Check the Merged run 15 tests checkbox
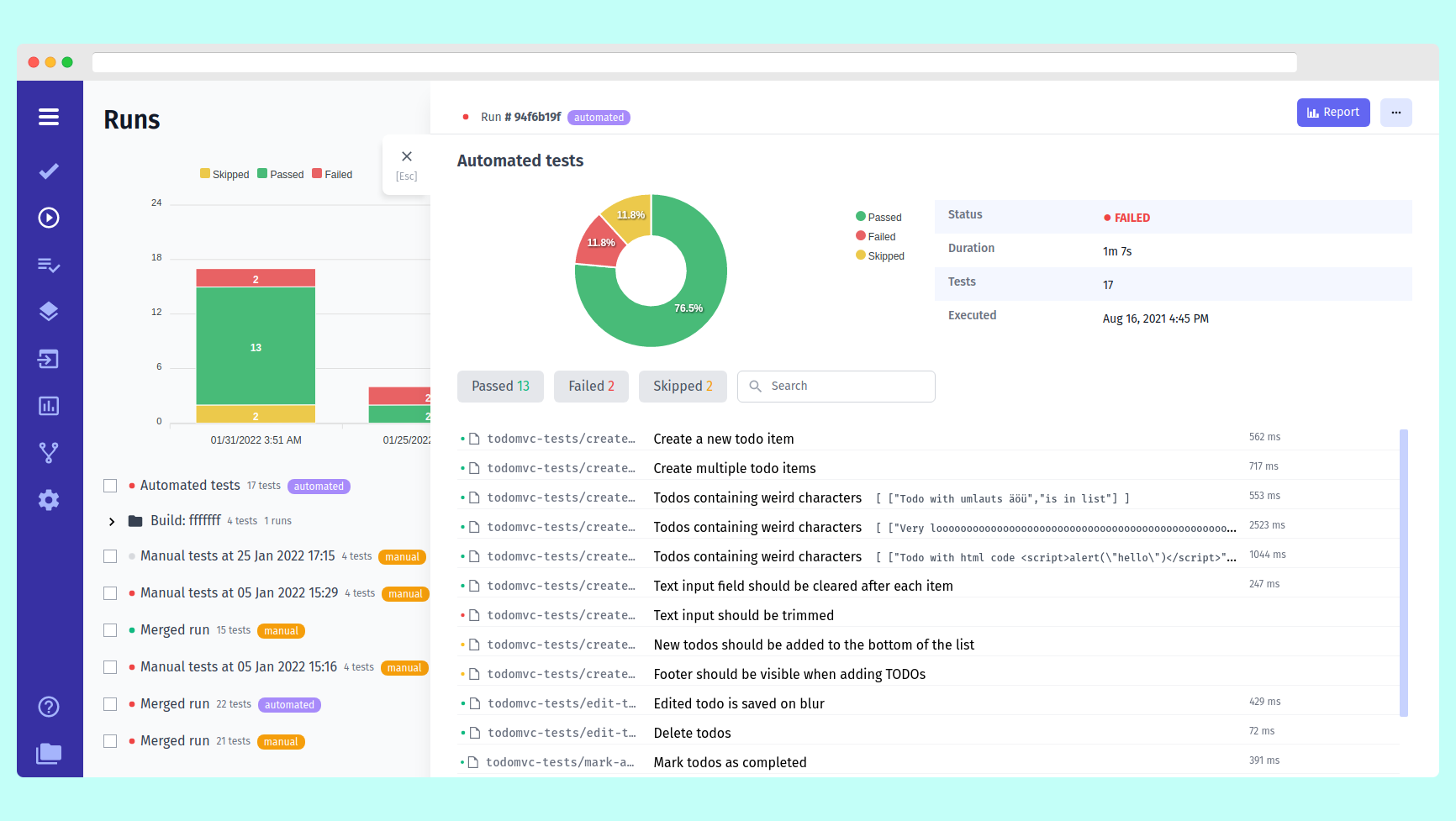The height and width of the screenshot is (821, 1456). point(110,630)
